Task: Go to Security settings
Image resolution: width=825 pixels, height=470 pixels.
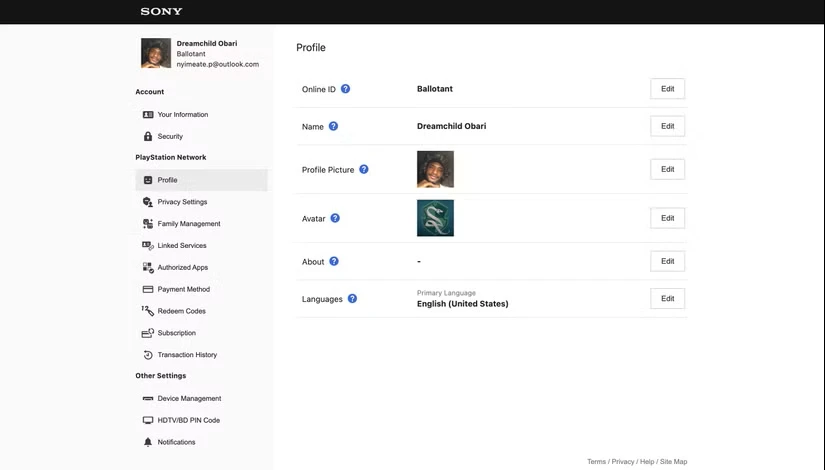Action: coord(170,136)
